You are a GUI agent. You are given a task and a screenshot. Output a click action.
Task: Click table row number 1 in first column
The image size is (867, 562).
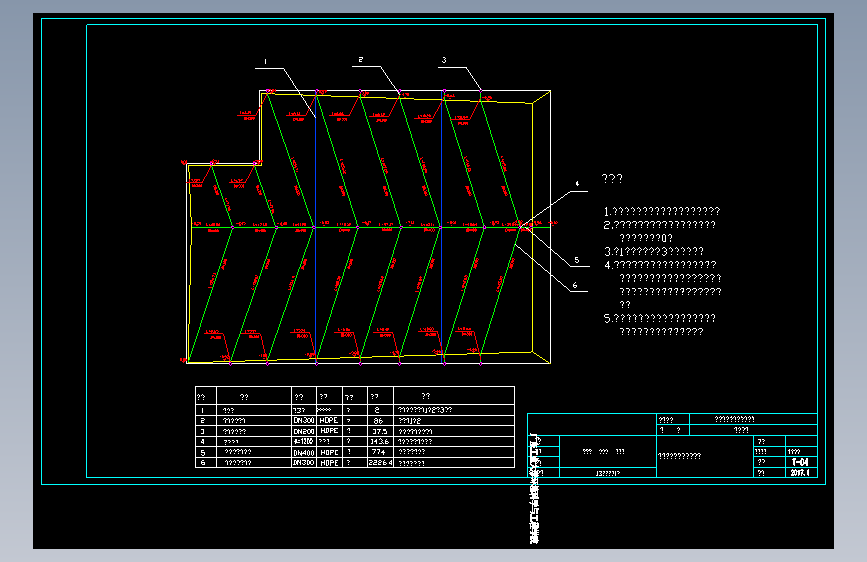click(203, 410)
